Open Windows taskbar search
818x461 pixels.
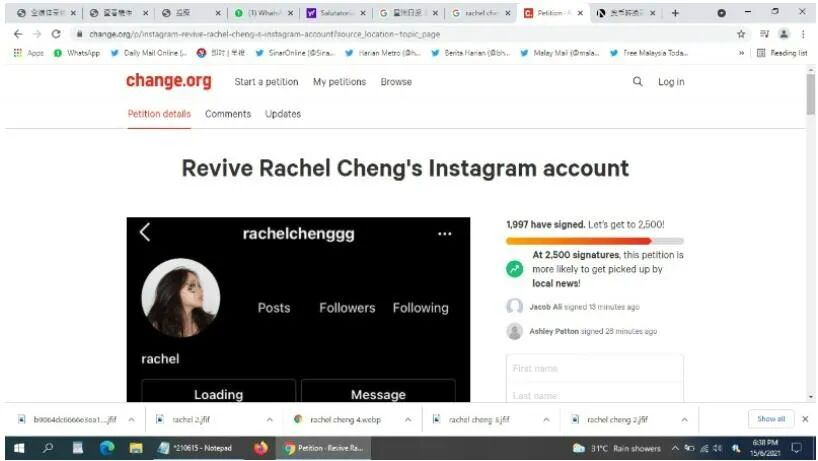tap(48, 448)
